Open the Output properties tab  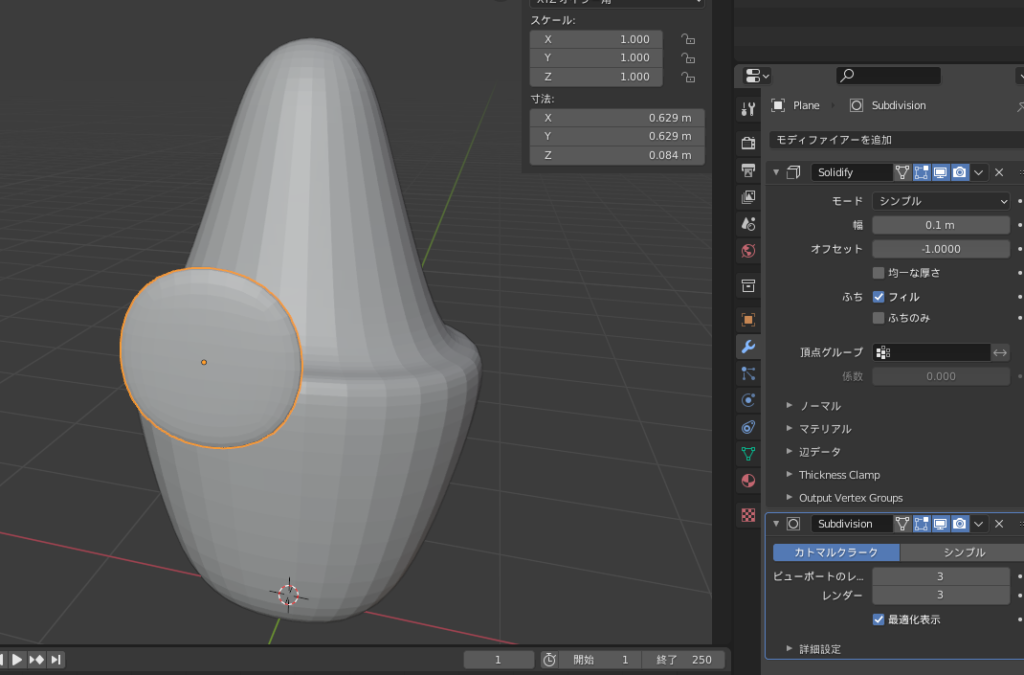[x=748, y=170]
